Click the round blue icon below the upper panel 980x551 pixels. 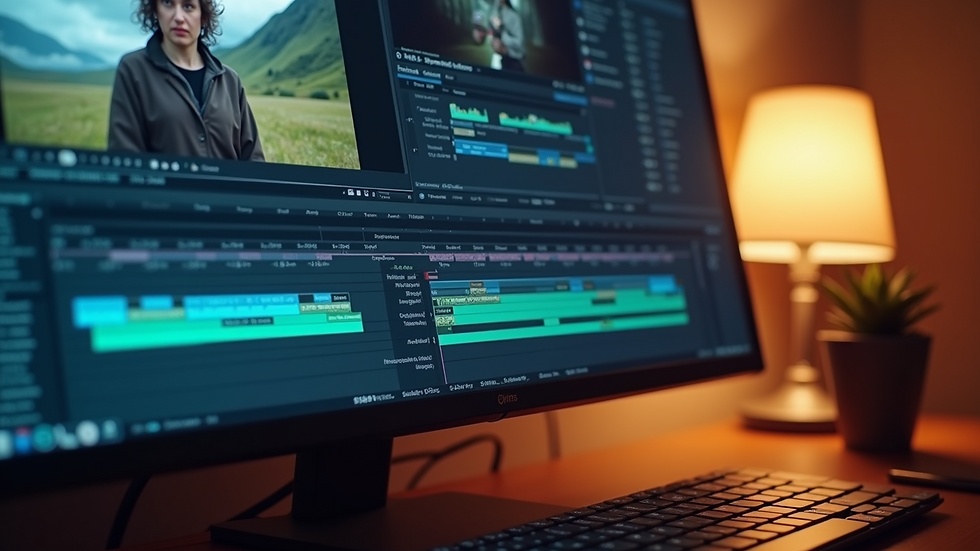pyautogui.click(x=421, y=196)
